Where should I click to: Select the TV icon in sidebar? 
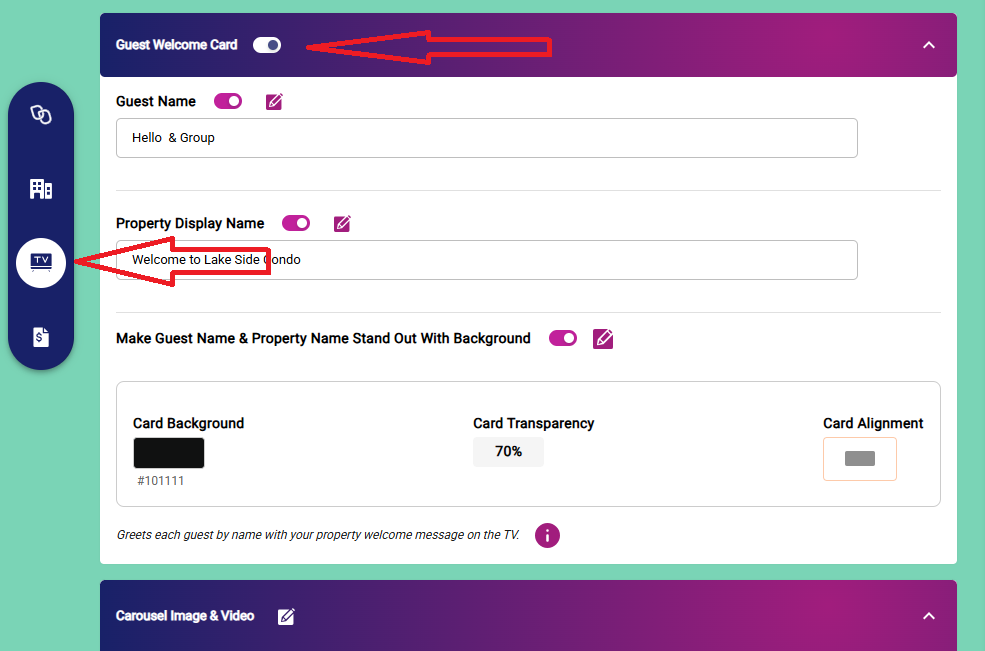[41, 263]
